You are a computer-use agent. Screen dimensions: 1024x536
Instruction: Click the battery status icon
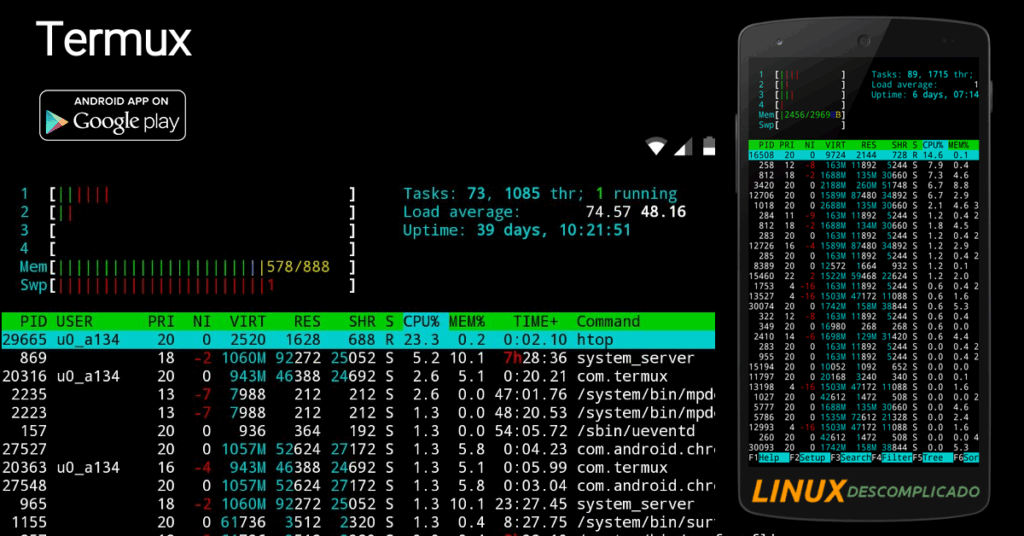click(x=709, y=146)
